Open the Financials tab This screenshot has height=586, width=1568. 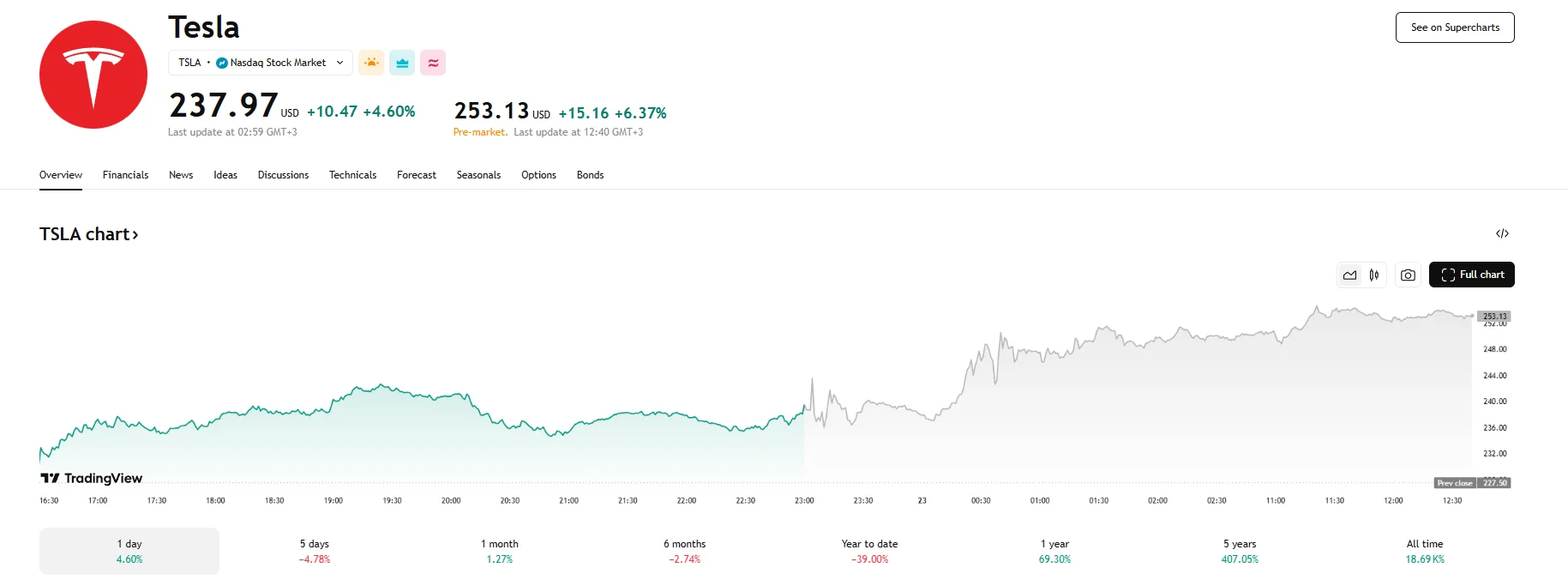click(125, 175)
